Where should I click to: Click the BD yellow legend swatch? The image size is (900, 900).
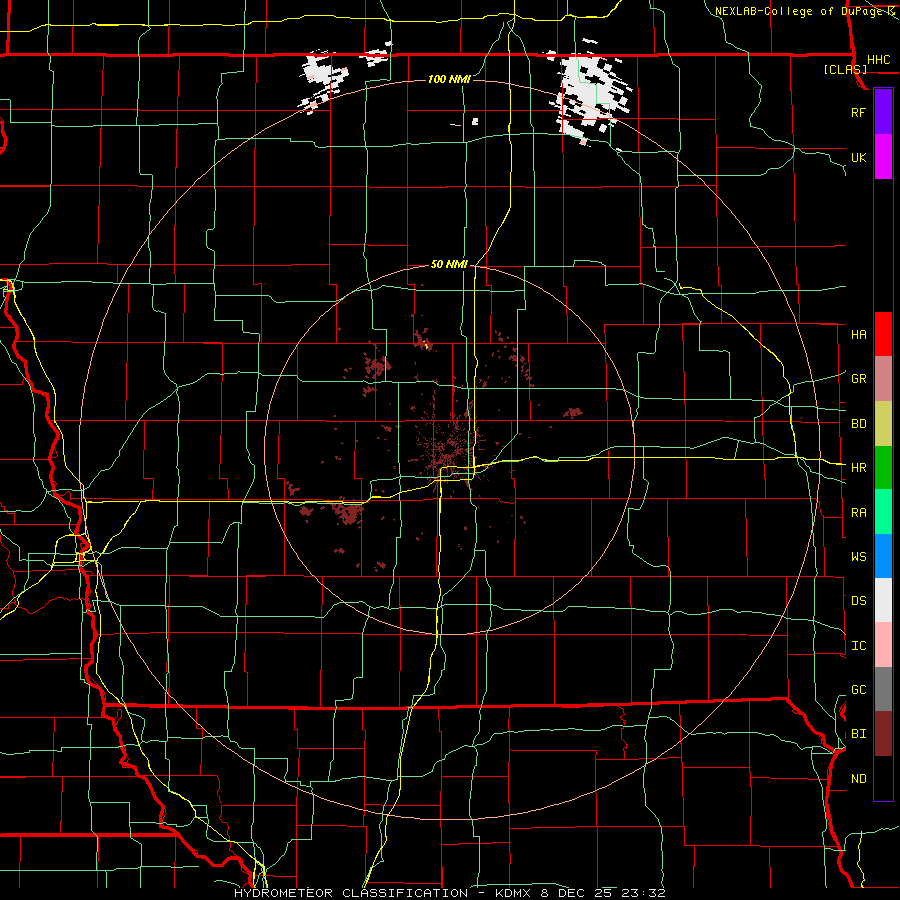[x=883, y=424]
